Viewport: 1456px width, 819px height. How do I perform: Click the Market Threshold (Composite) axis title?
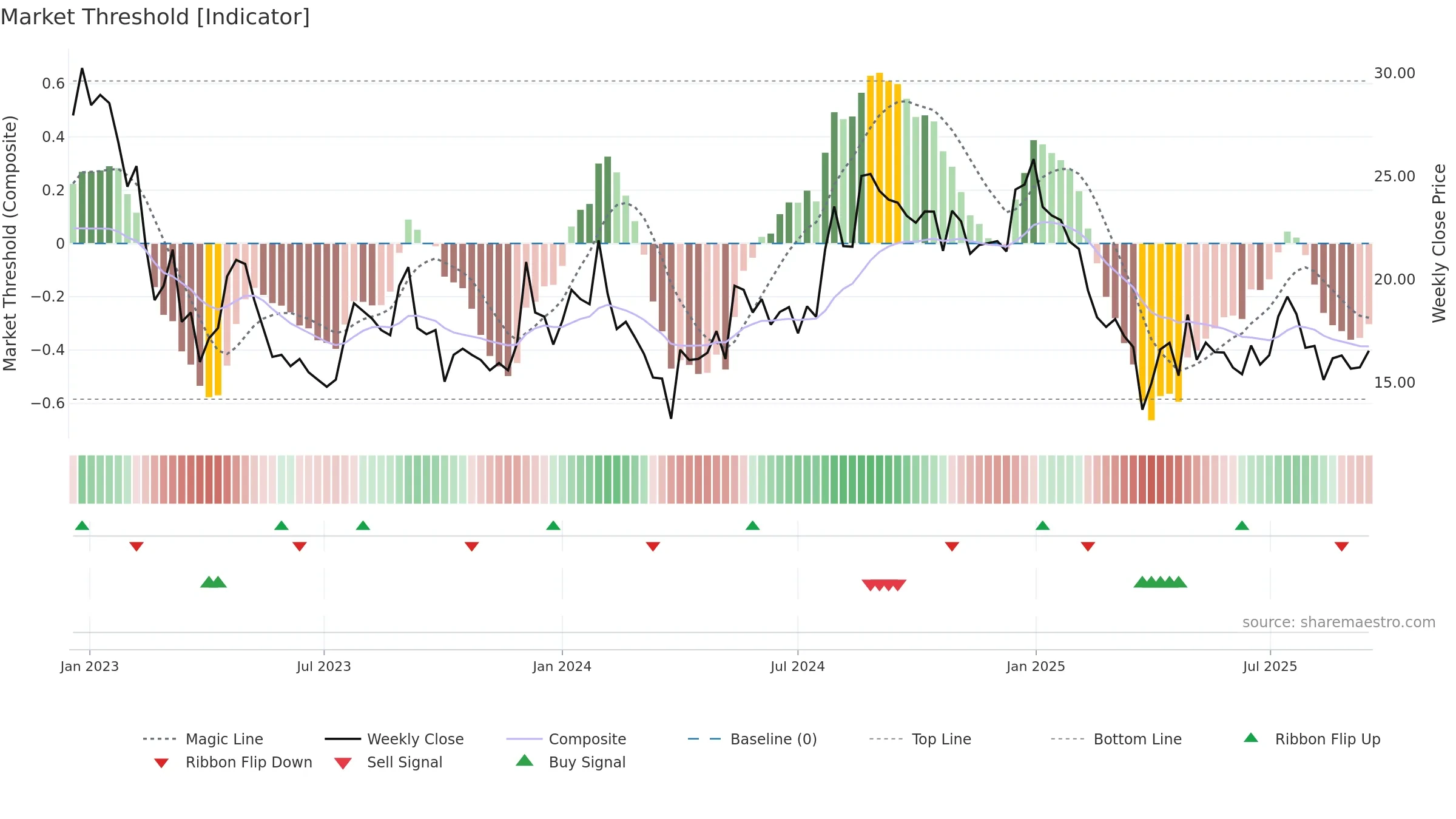(10, 243)
